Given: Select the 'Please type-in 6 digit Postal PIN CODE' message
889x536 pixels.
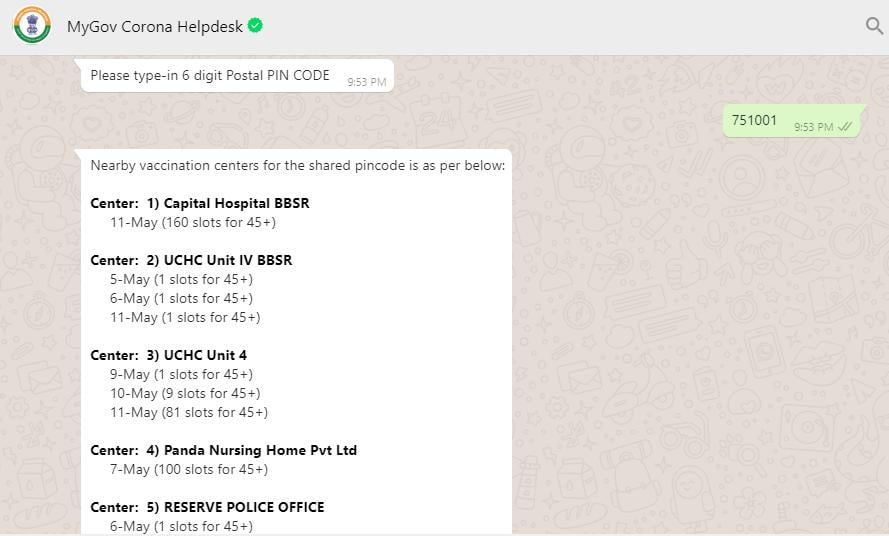Looking at the screenshot, I should point(237,75).
